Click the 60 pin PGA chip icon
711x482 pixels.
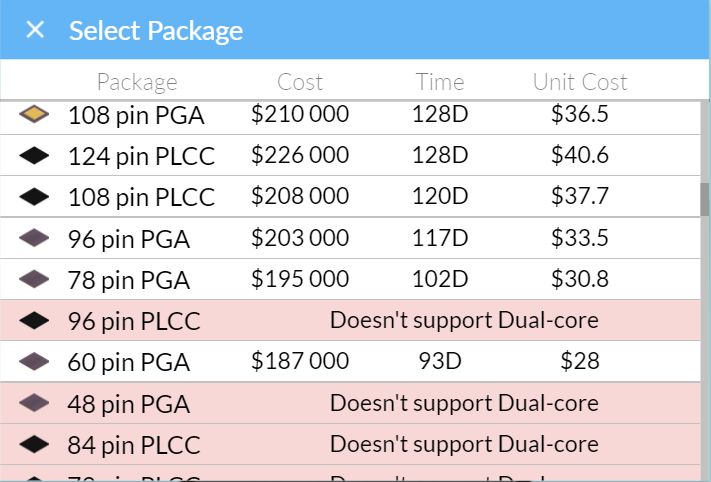[x=34, y=361]
